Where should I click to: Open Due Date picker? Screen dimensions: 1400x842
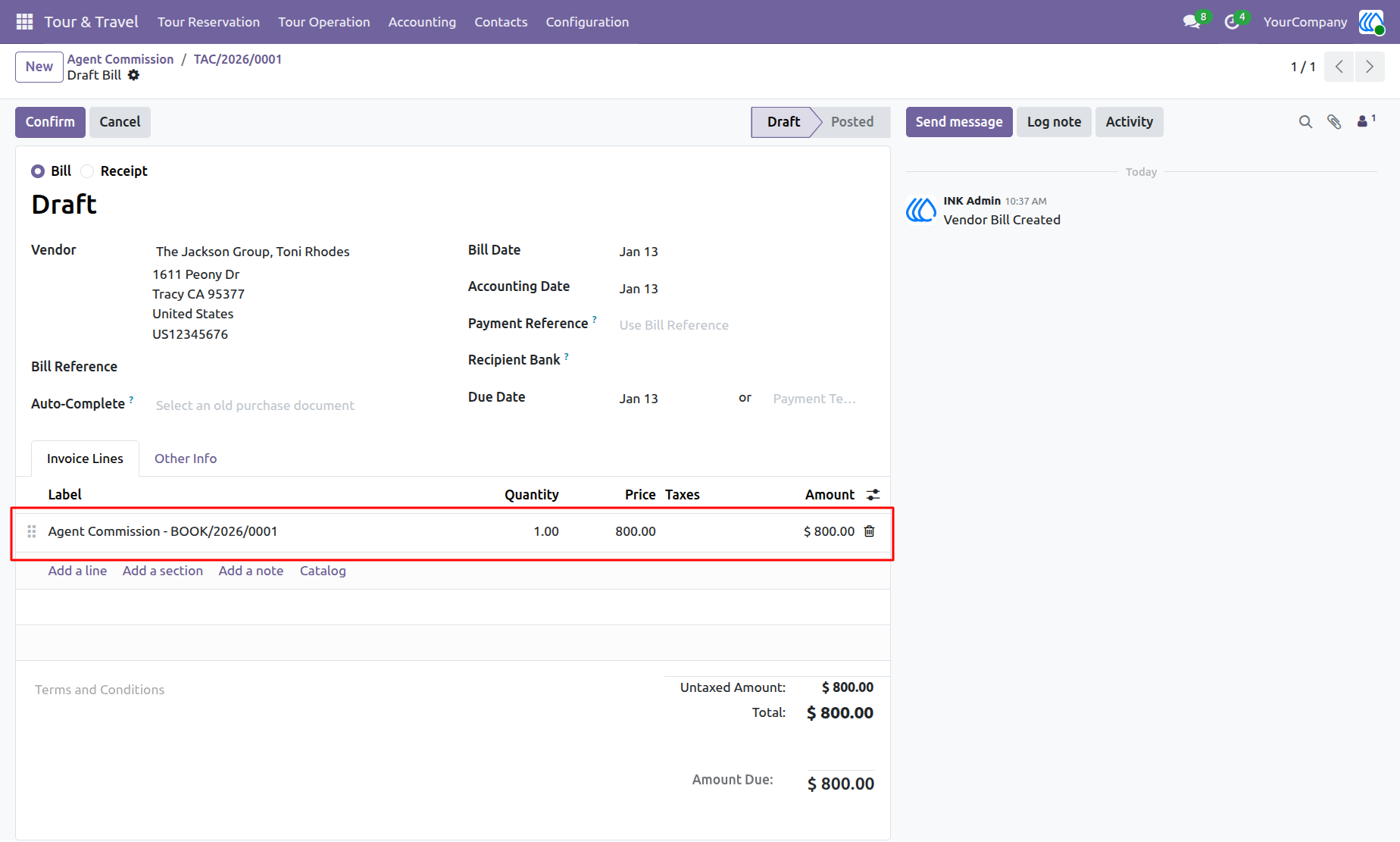click(671, 399)
